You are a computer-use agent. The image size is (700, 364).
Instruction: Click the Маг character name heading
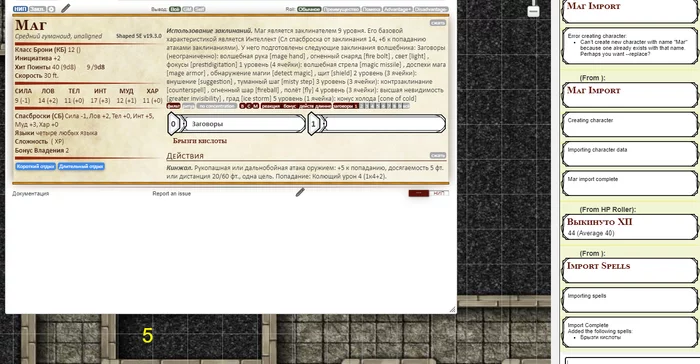[x=30, y=25]
